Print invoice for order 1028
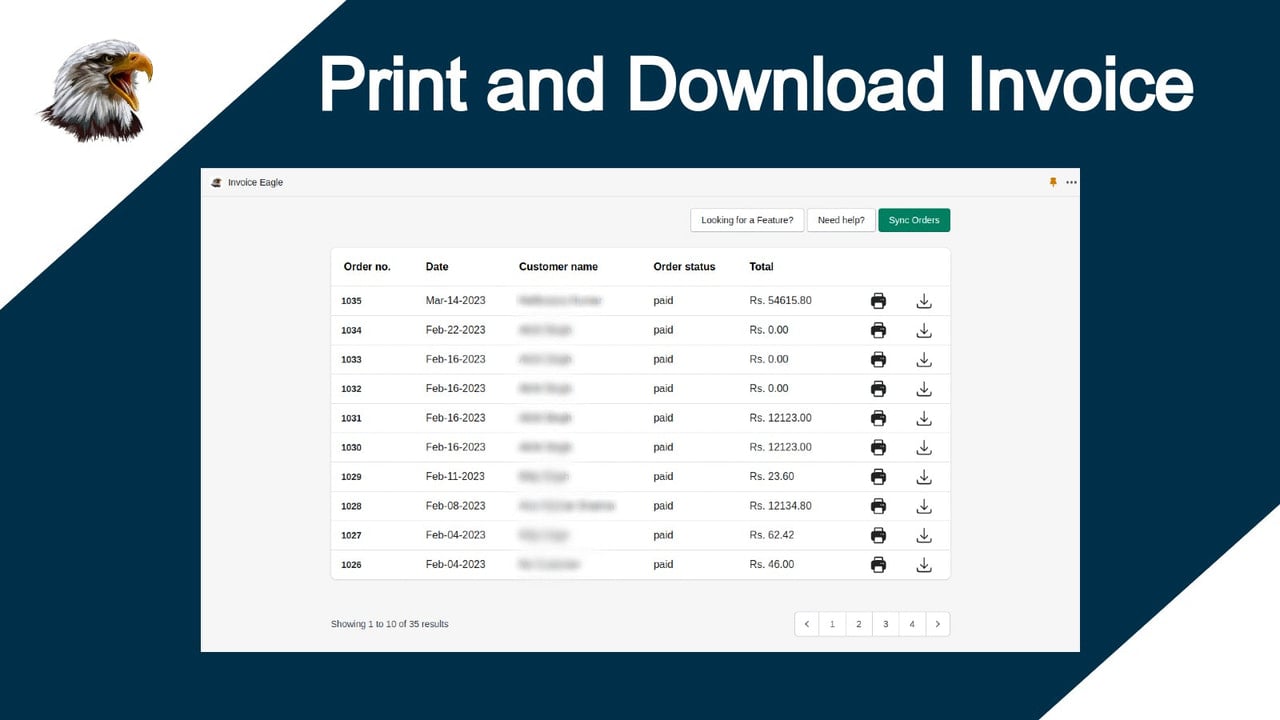Viewport: 1280px width, 720px height. point(878,506)
